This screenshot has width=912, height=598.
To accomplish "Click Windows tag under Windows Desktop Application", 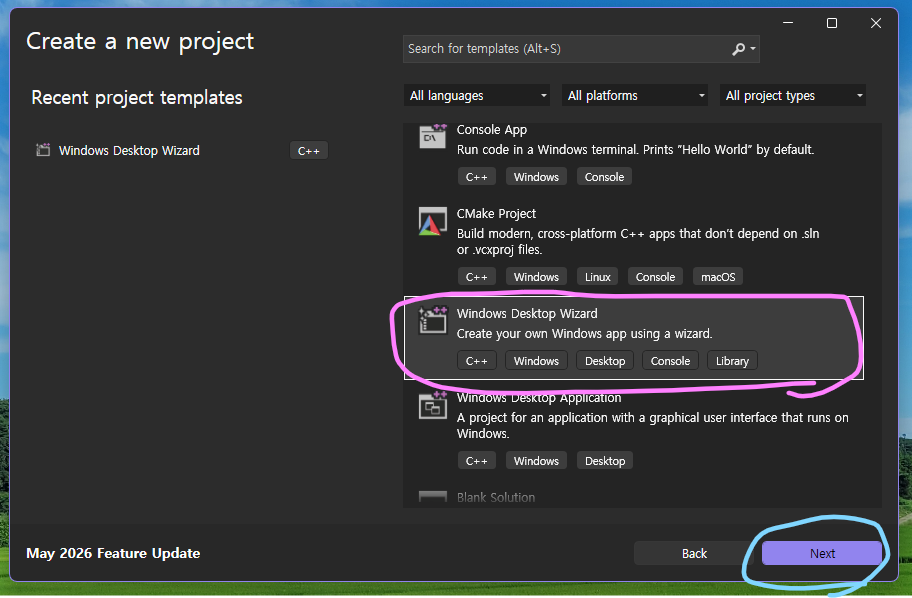I will pyautogui.click(x=536, y=461).
